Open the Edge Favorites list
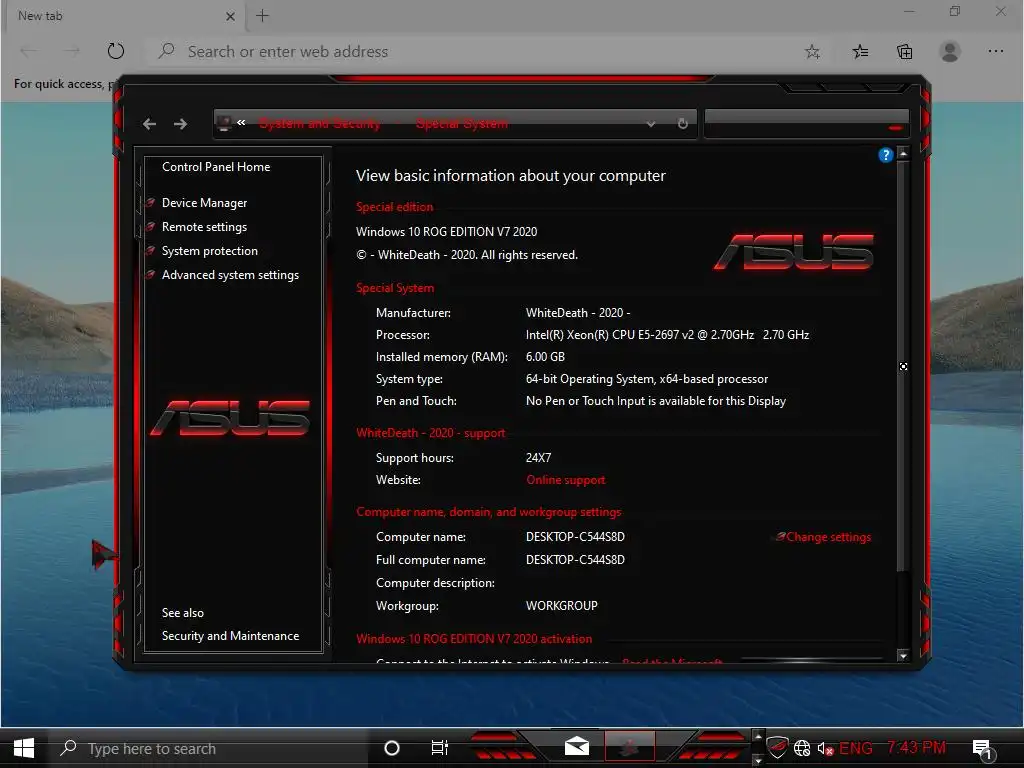The image size is (1024, 768). pos(860,52)
